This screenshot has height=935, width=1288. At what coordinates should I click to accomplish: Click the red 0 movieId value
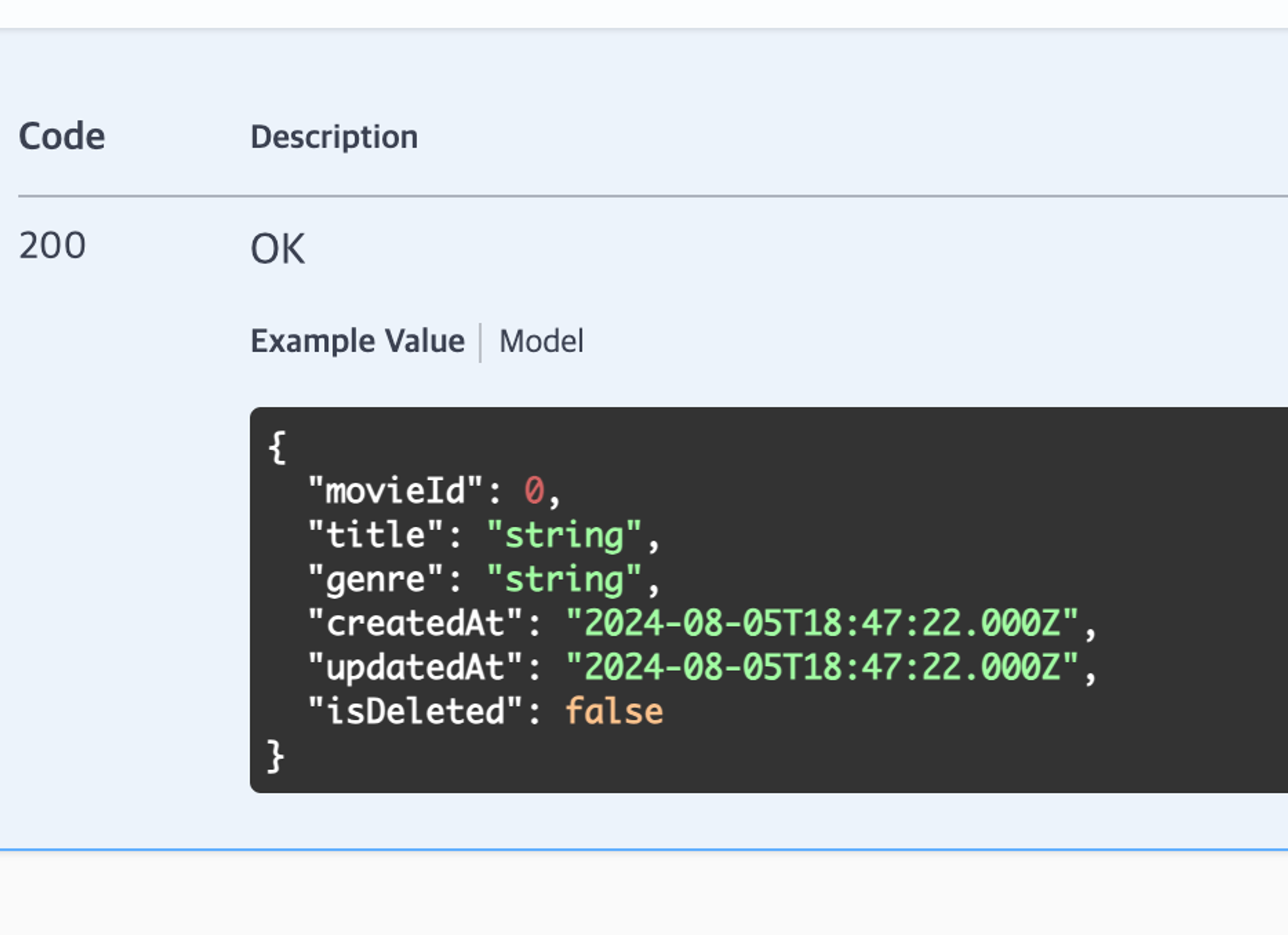(534, 491)
